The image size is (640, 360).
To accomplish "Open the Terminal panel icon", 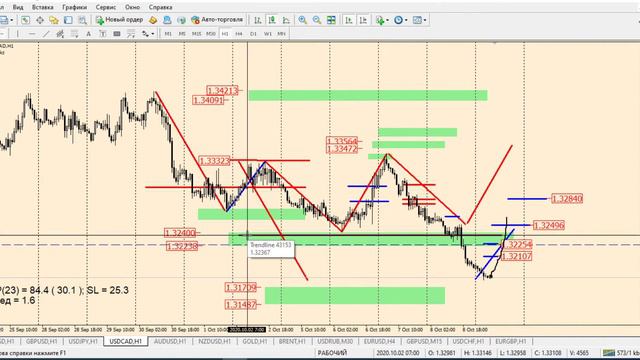I will [68, 20].
